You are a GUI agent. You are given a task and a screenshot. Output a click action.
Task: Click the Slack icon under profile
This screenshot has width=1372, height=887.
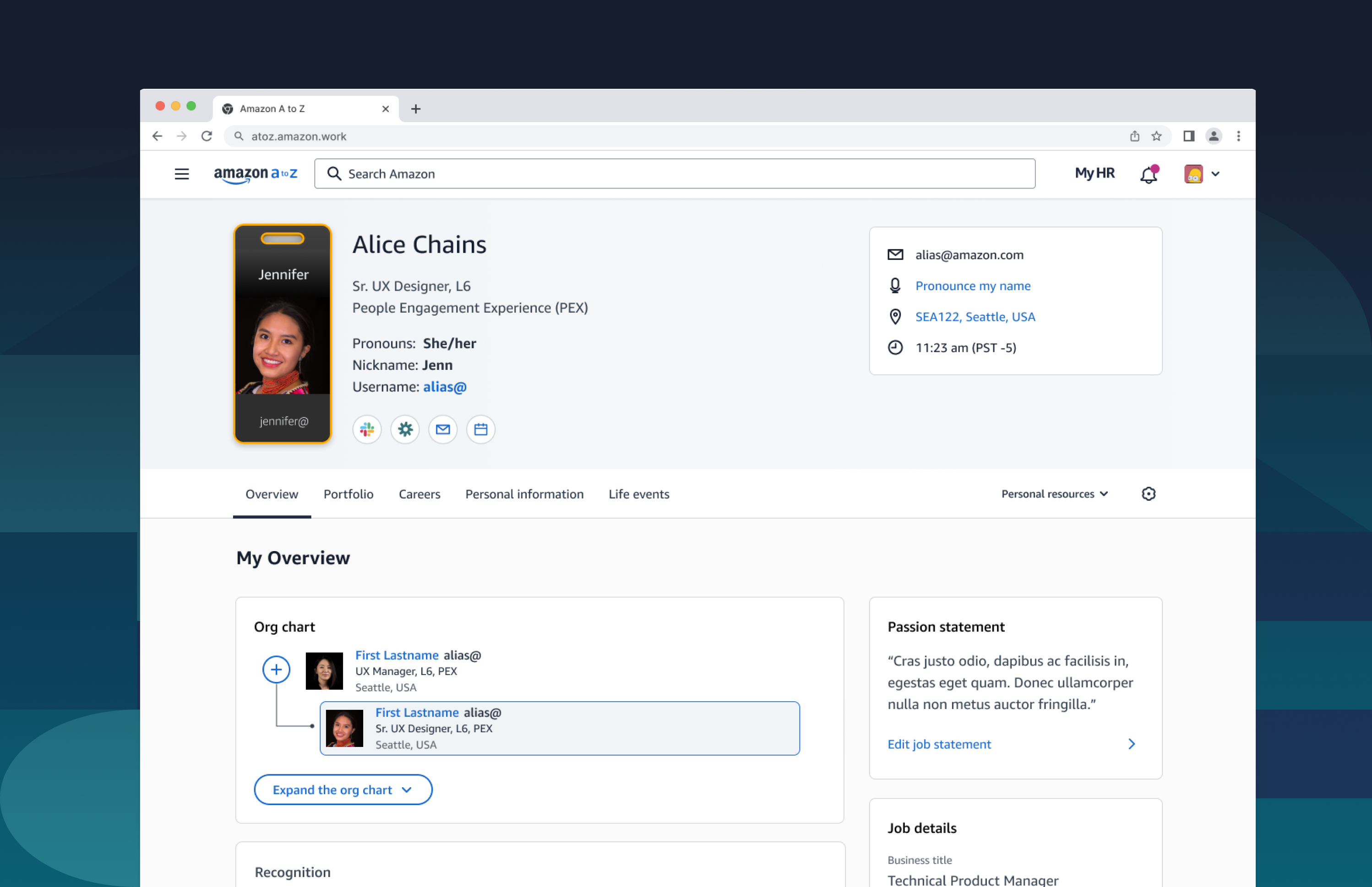[367, 429]
